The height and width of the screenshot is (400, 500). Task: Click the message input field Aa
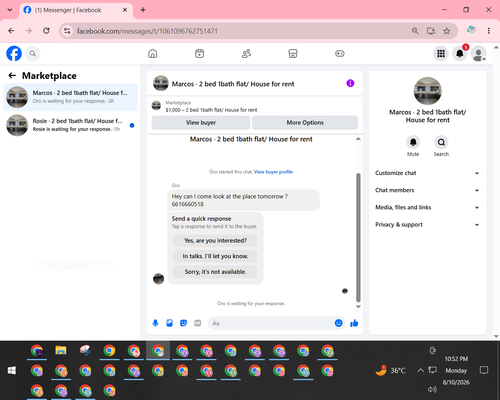pos(272,323)
